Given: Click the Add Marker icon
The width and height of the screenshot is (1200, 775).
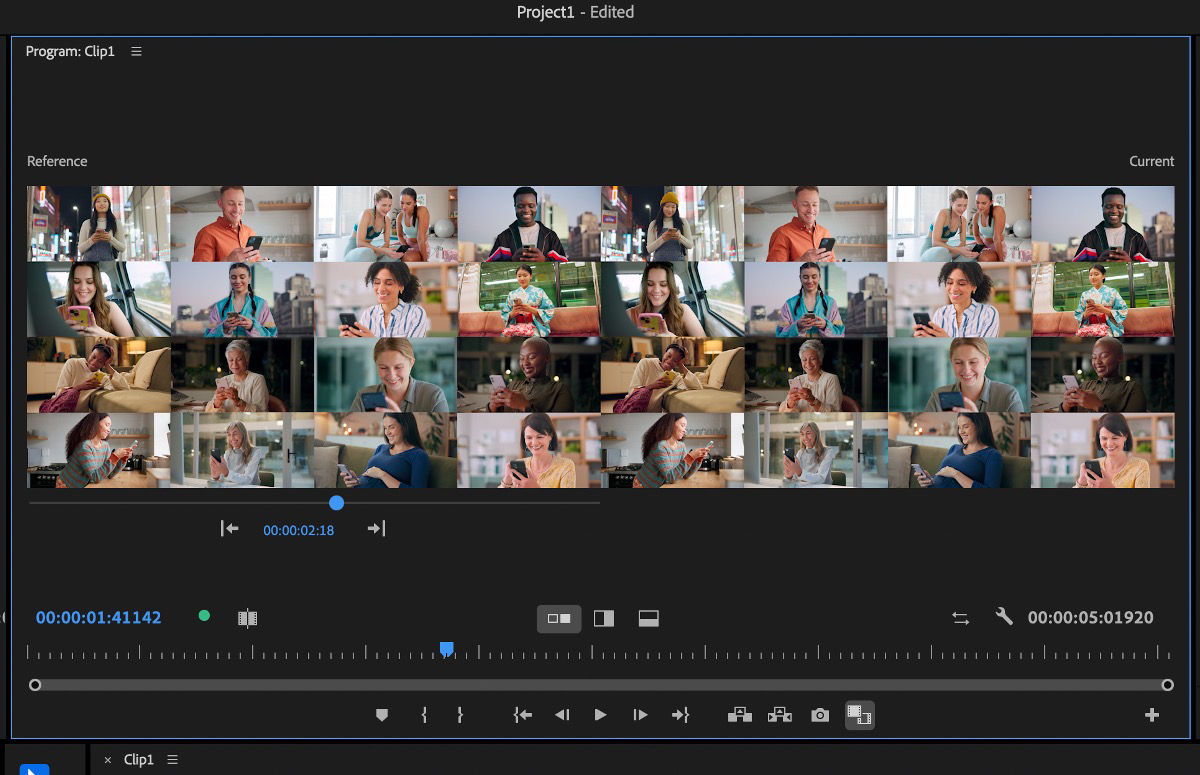Looking at the screenshot, I should (381, 715).
